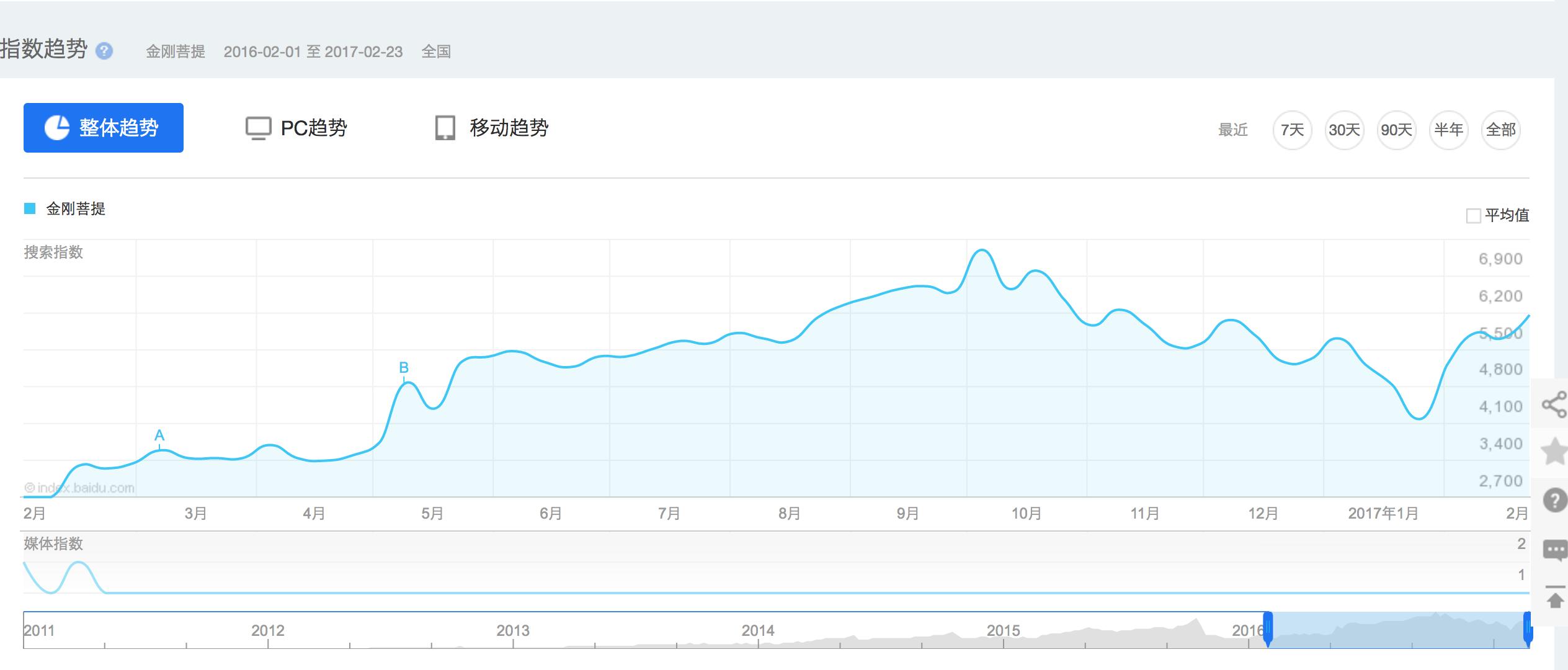Click the back-to-top arrow icon
The height and width of the screenshot is (670, 1568).
tap(1555, 597)
